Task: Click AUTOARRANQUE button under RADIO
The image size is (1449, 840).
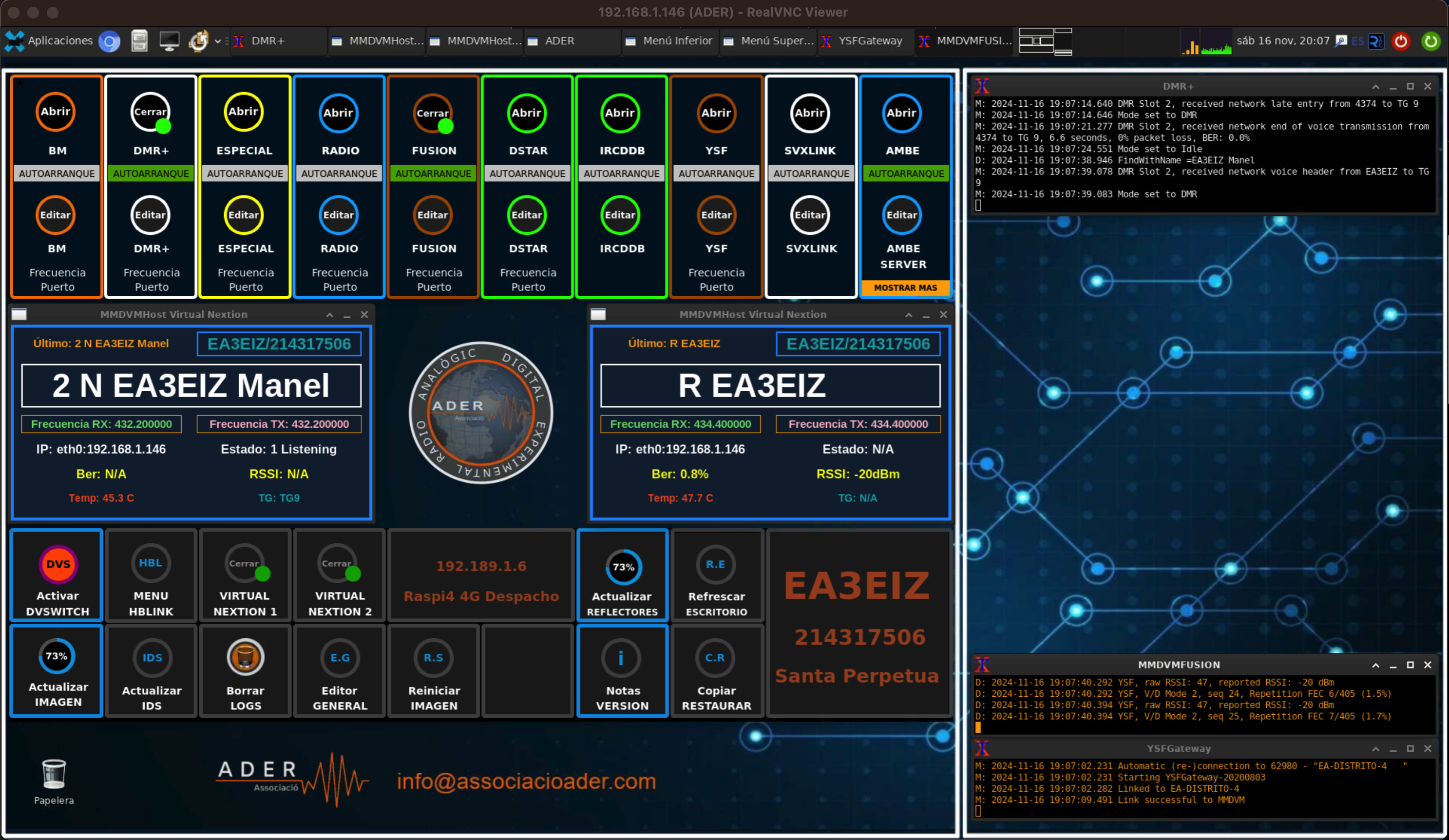Action: click(x=339, y=173)
